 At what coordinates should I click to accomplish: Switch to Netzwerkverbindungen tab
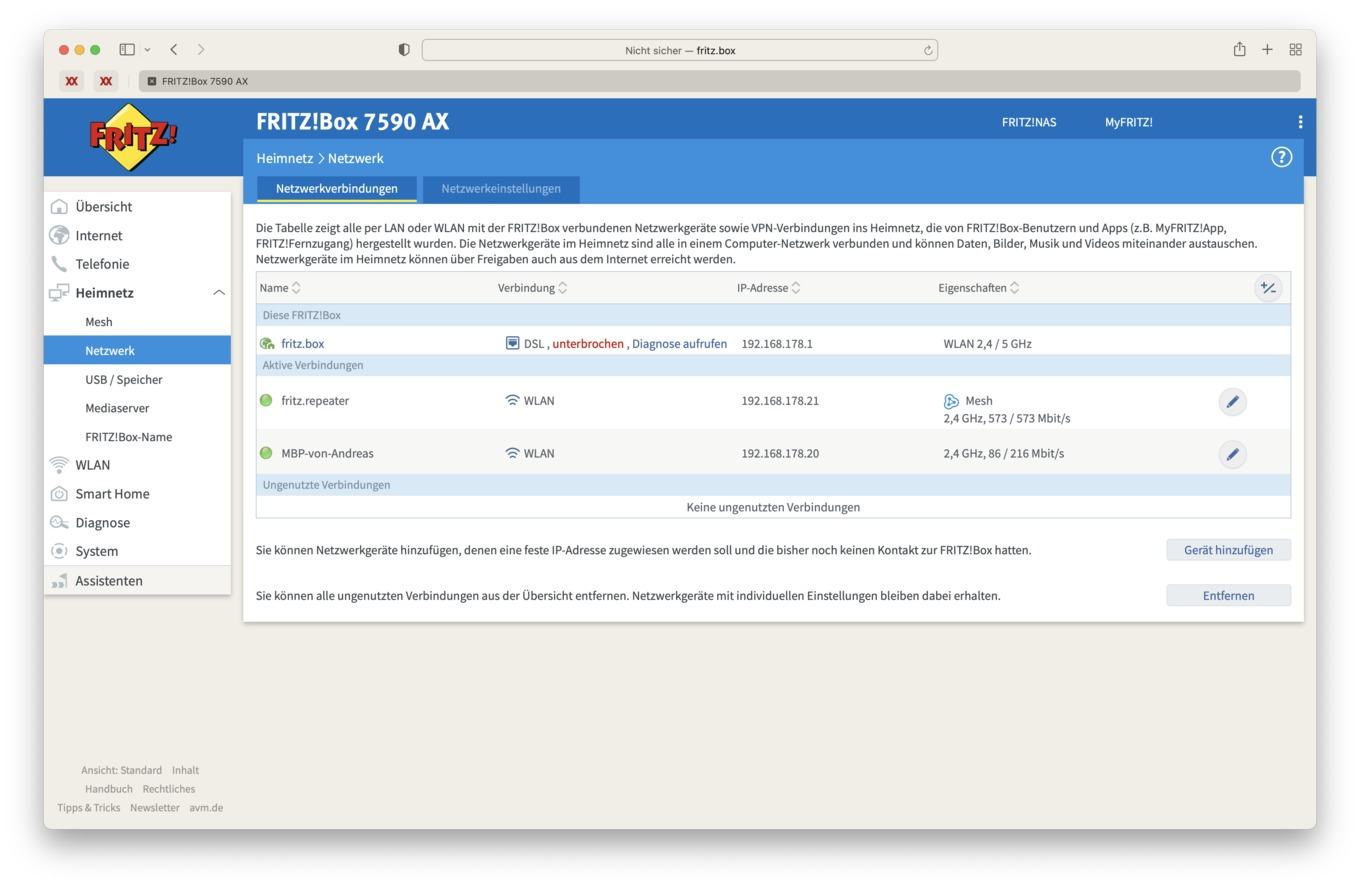(337, 189)
